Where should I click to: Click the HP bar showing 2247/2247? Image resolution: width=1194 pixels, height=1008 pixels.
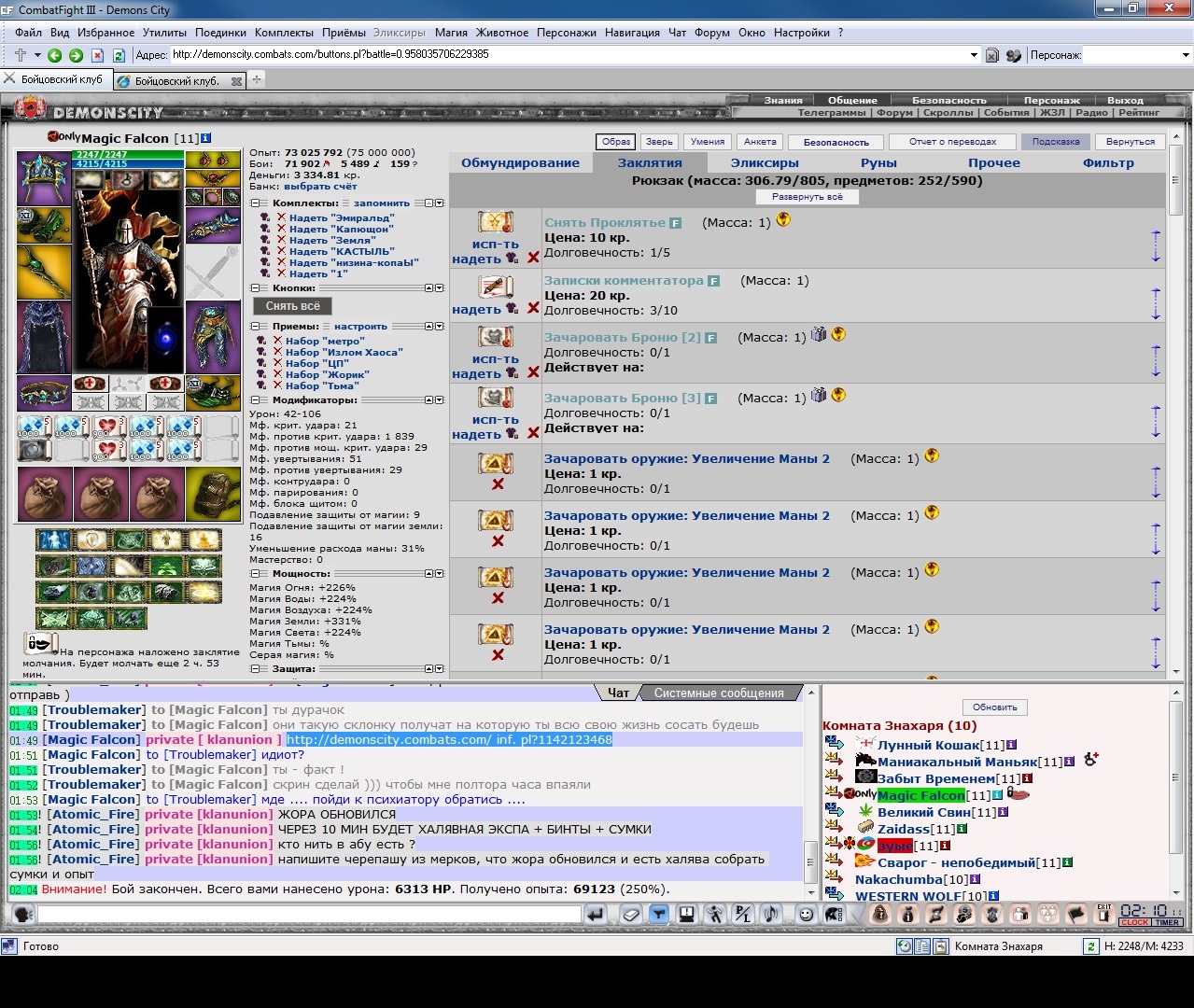pos(128,154)
